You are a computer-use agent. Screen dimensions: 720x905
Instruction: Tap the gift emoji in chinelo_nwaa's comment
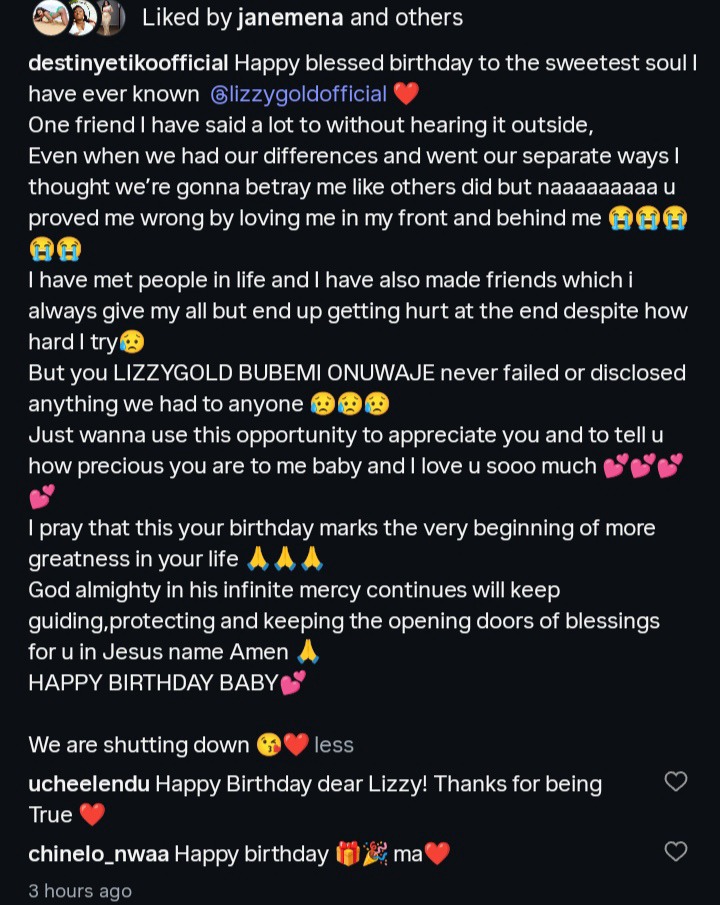348,854
